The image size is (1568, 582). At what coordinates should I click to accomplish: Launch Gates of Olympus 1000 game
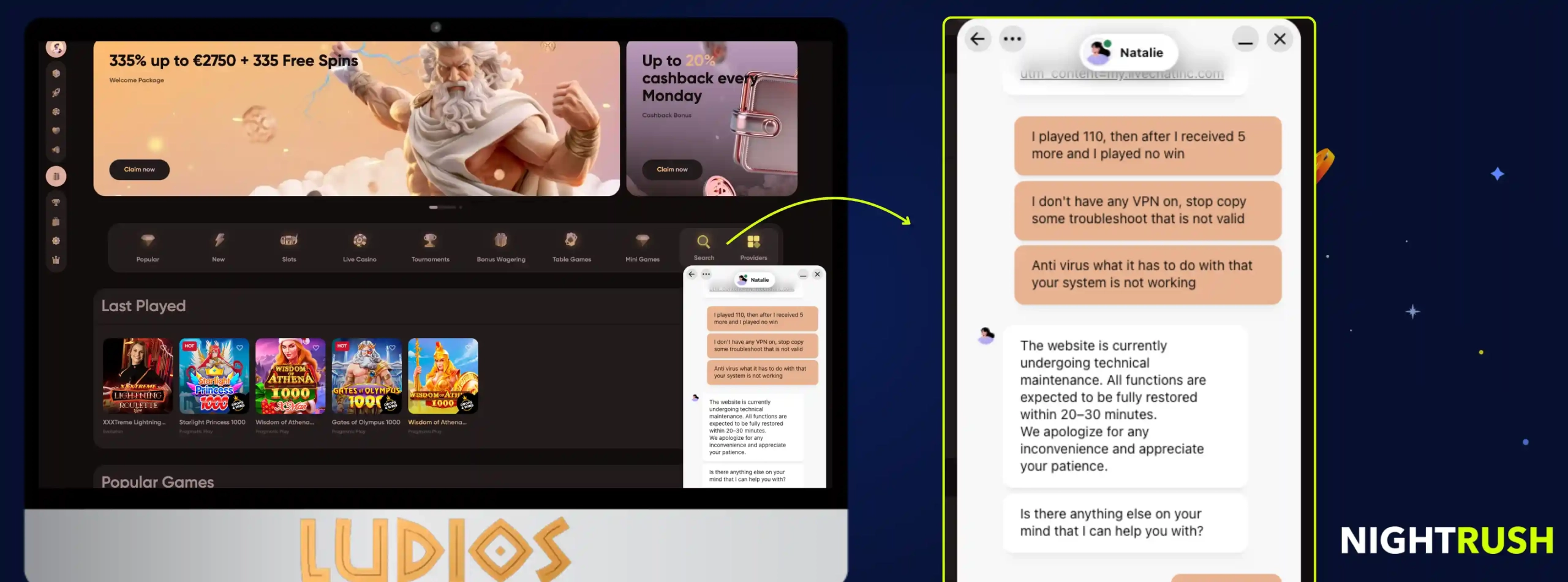366,376
